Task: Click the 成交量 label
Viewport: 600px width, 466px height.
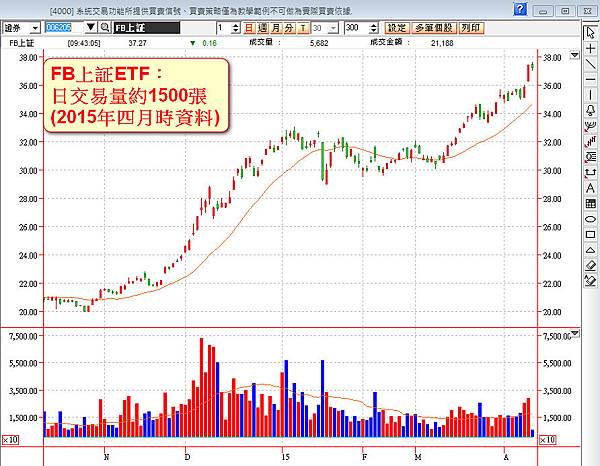Action: pos(261,42)
